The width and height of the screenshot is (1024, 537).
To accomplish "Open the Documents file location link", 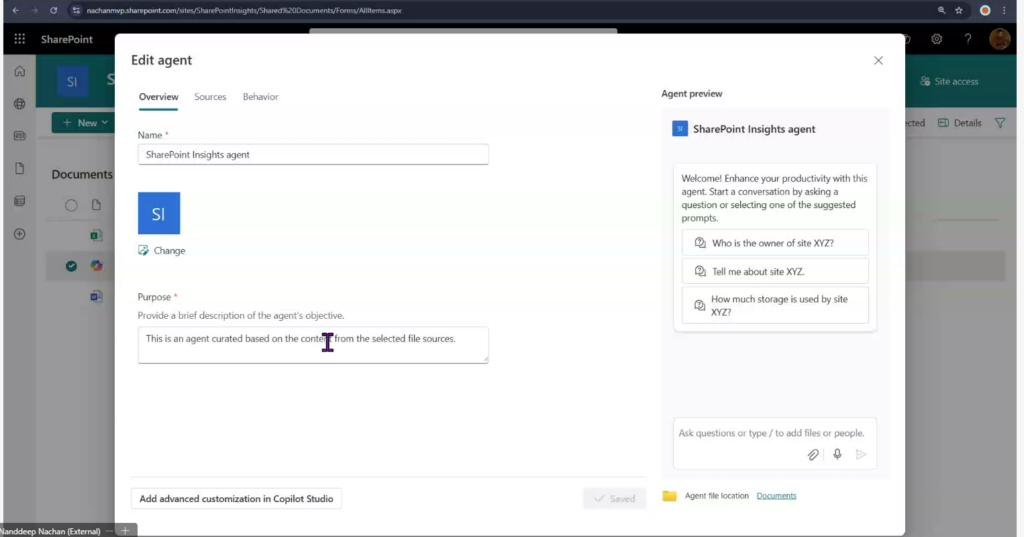I will pos(776,496).
